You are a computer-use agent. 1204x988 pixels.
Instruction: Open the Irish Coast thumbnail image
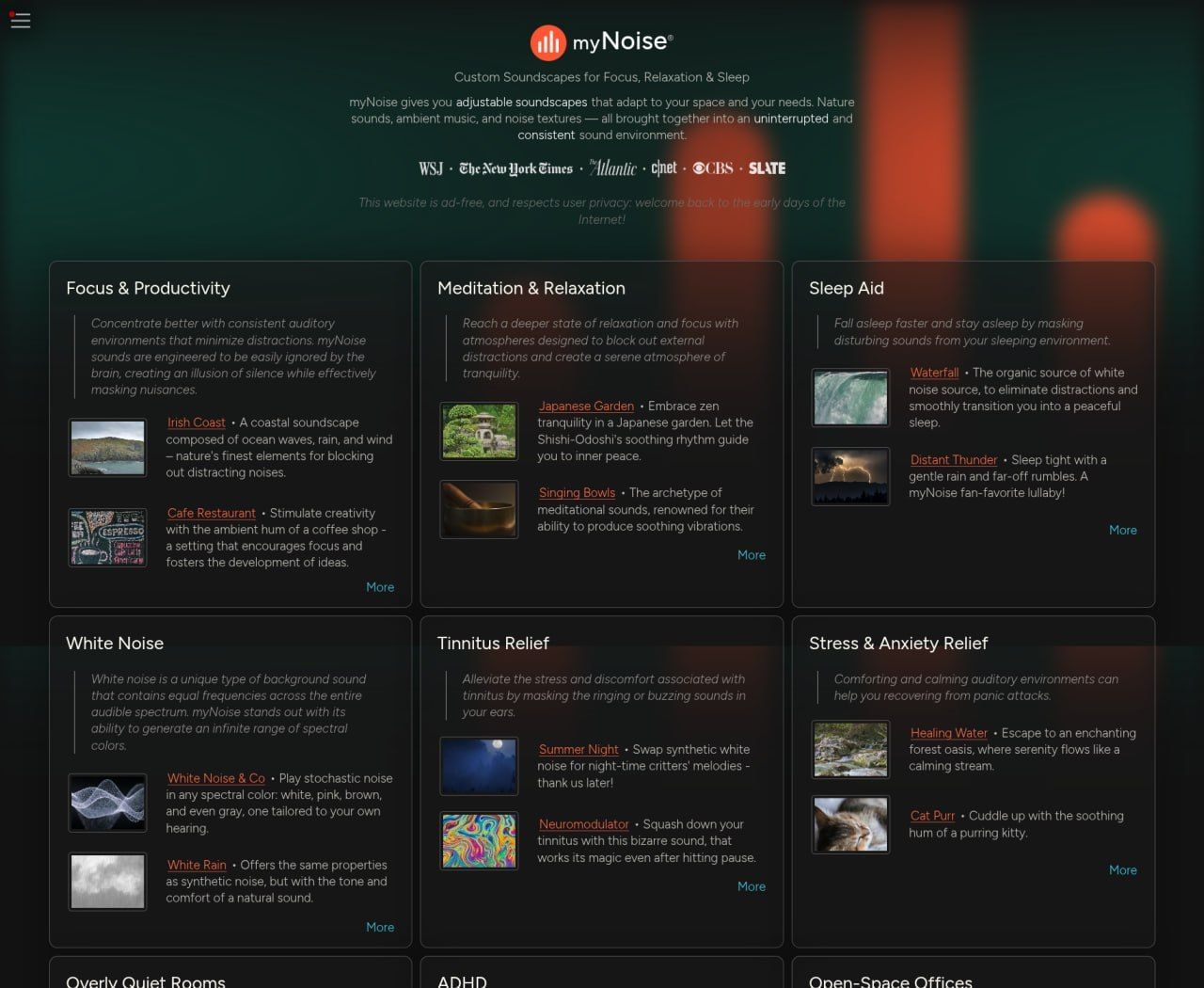(107, 447)
